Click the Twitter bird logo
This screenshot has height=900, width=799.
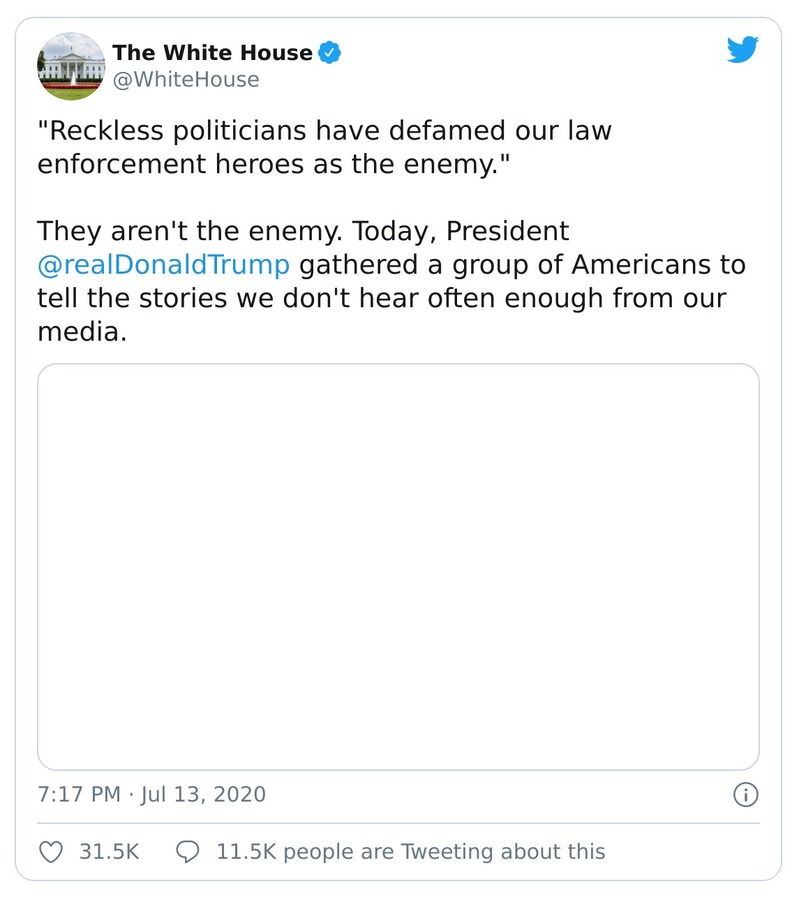coord(744,48)
